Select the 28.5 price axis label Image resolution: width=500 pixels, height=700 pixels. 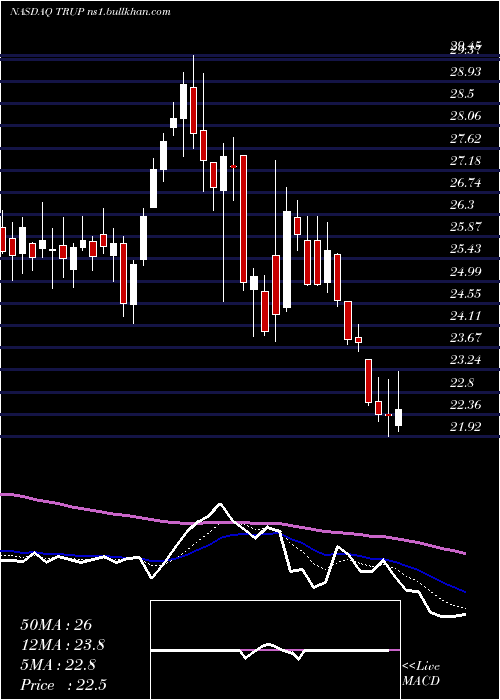click(462, 94)
